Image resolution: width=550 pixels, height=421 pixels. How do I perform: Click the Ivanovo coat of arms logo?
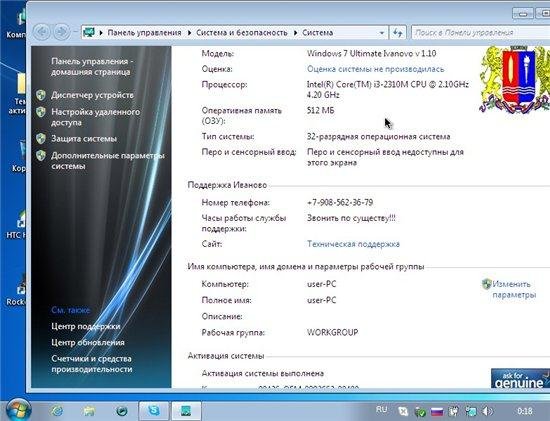coord(515,80)
